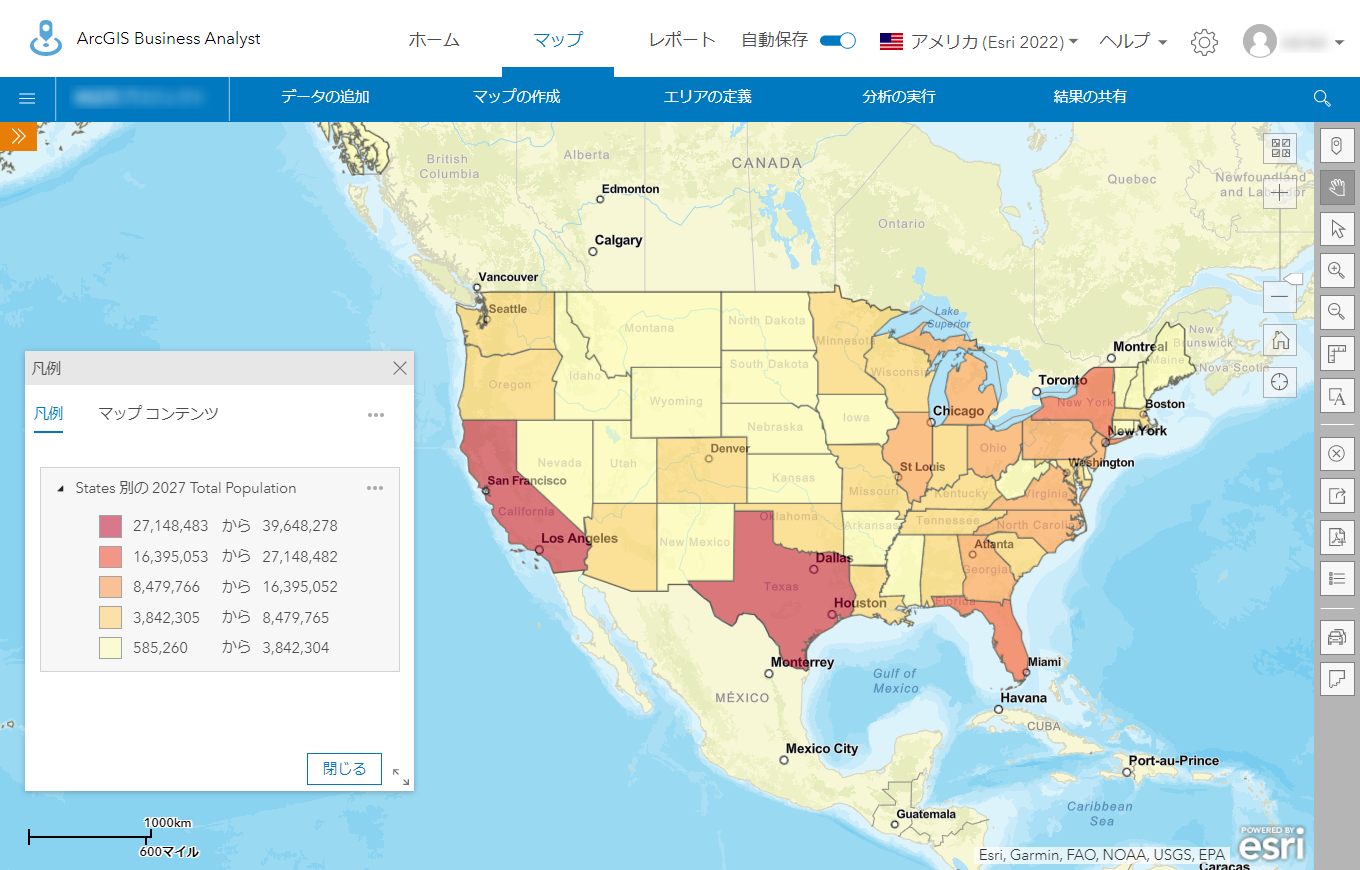Viewport: 1360px width, 870px height.
Task: Click swatch for 3,842,305 range
Action: pos(110,618)
